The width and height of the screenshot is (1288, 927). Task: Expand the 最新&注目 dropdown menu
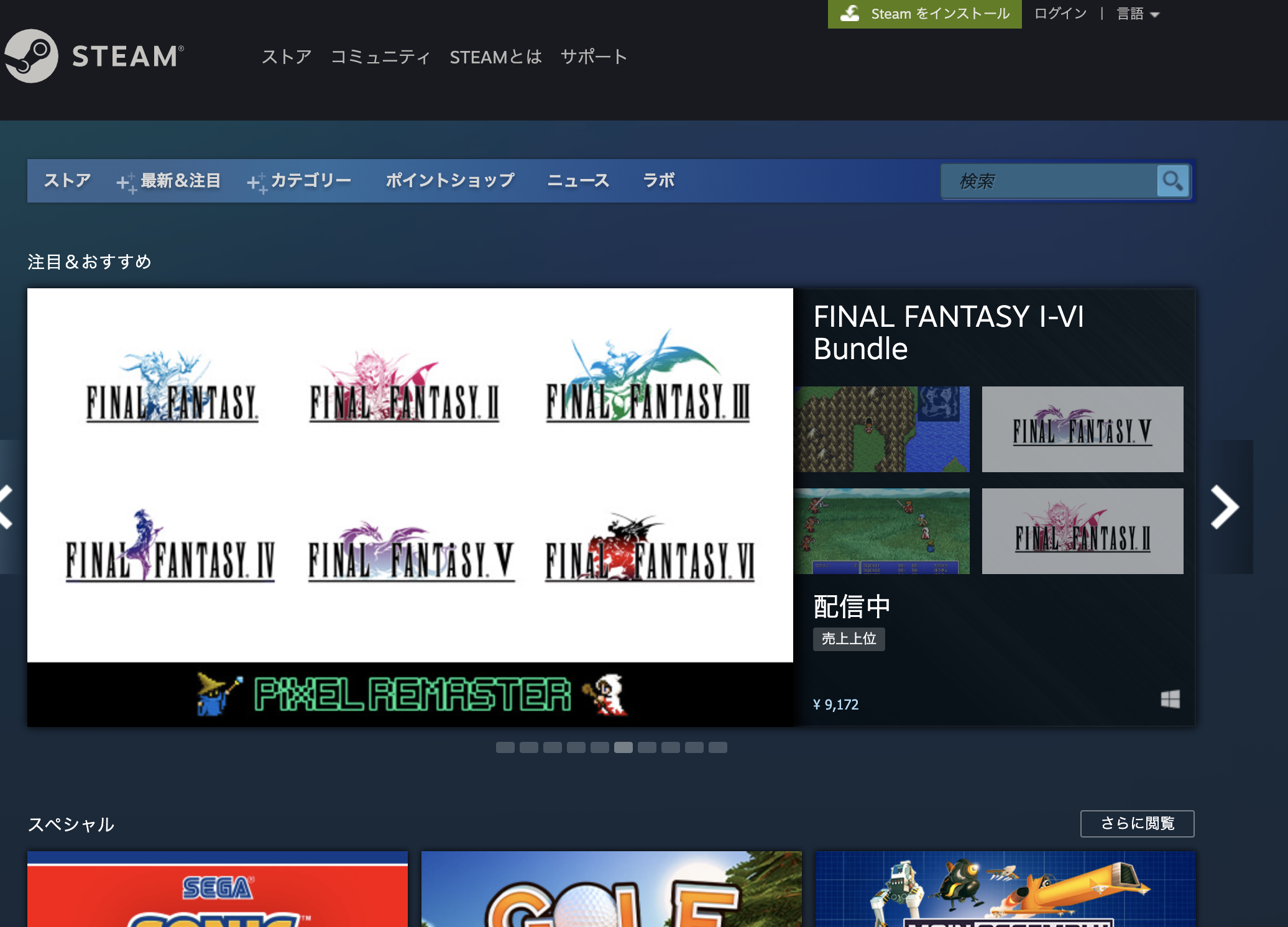point(168,181)
